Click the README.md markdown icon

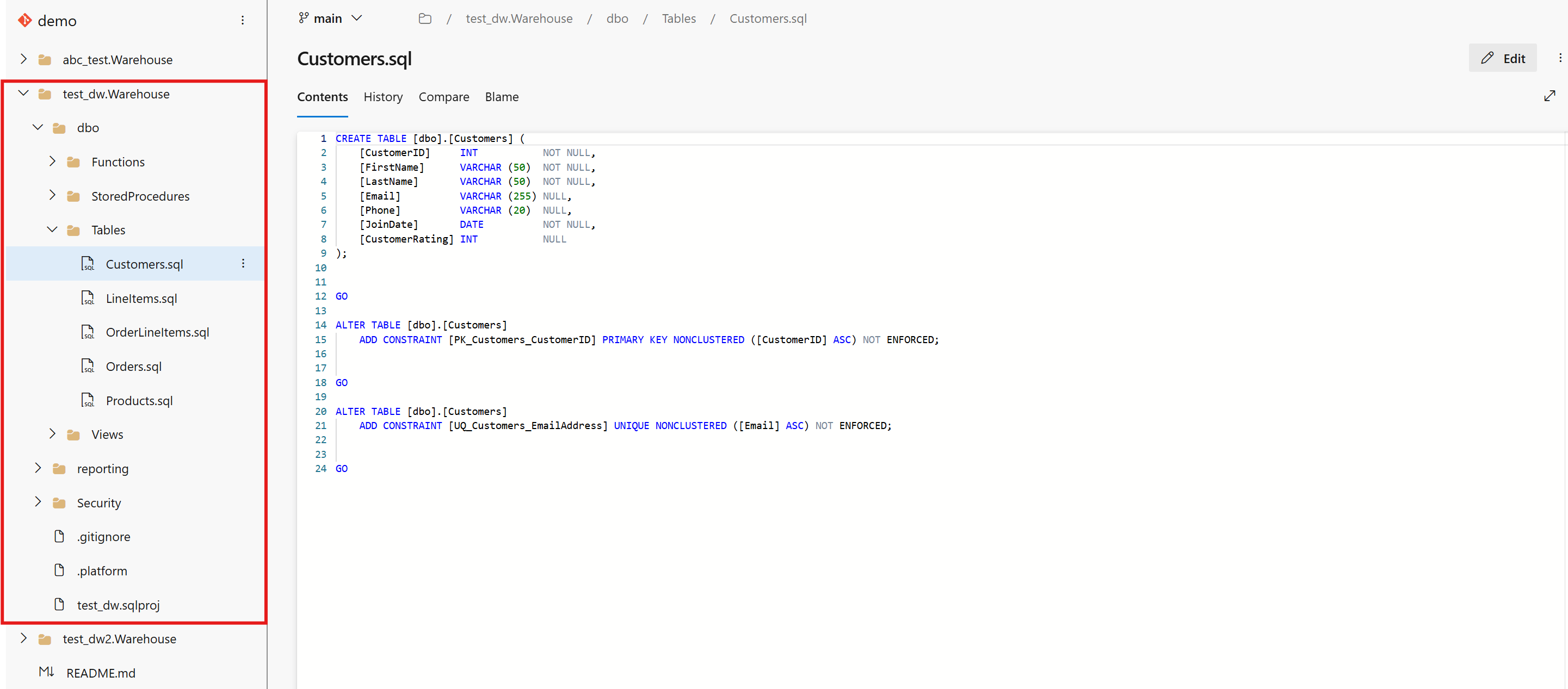click(46, 672)
